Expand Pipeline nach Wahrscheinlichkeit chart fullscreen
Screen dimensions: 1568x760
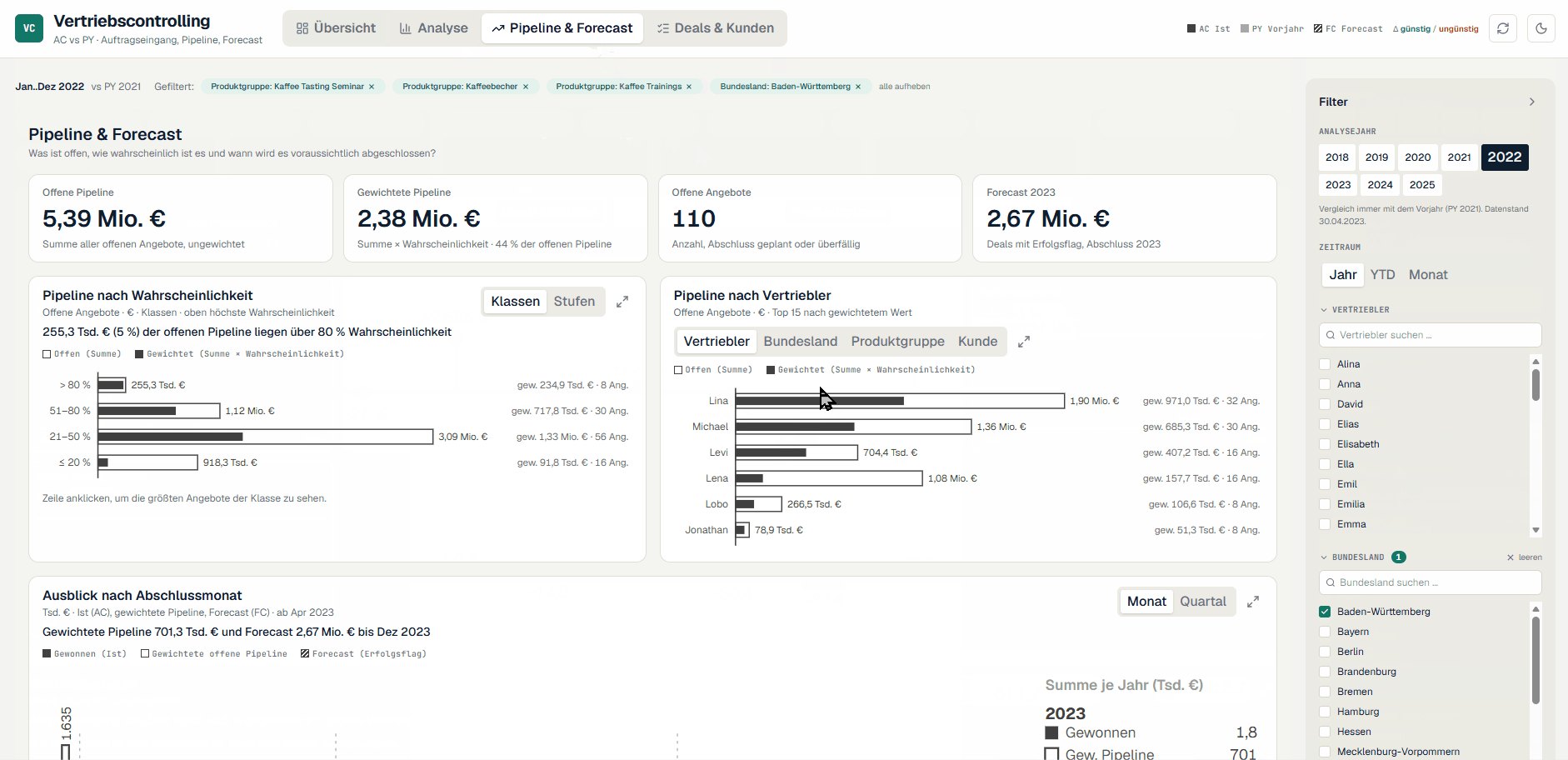coord(622,302)
